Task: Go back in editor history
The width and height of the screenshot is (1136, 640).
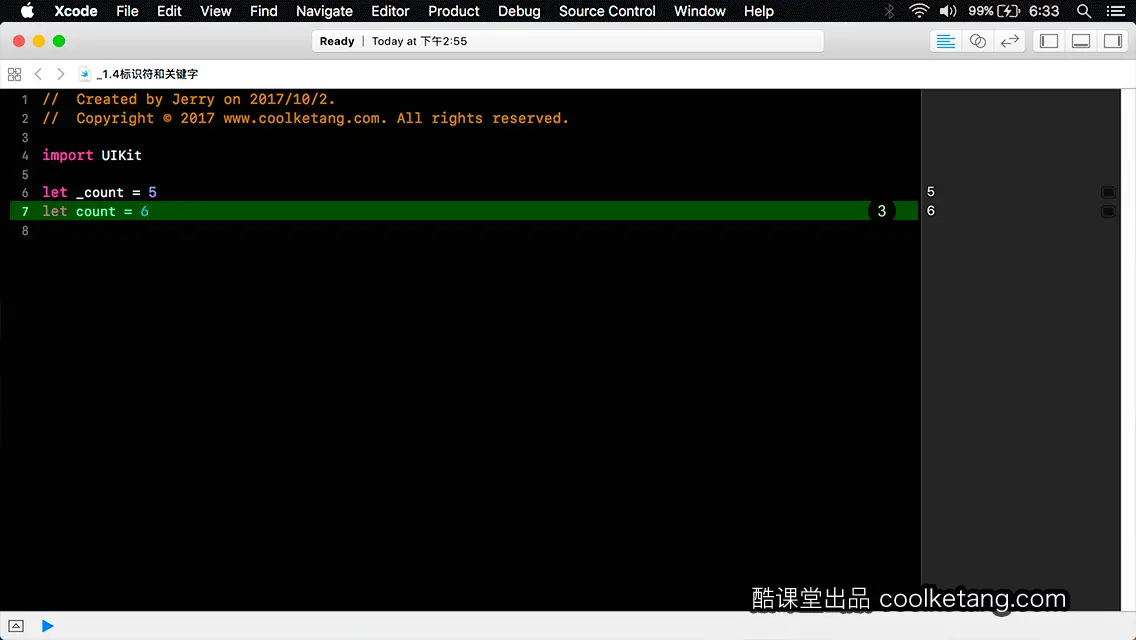Action: (x=38, y=74)
